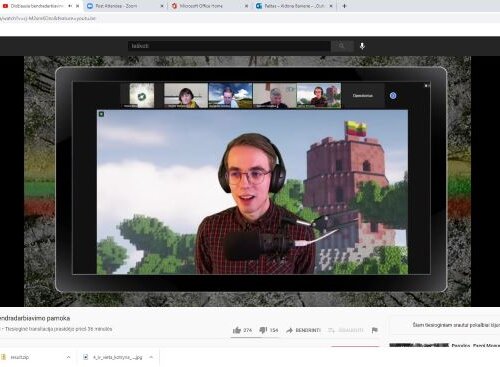
Task: Click the YouTube search input field
Action: [x=229, y=46]
